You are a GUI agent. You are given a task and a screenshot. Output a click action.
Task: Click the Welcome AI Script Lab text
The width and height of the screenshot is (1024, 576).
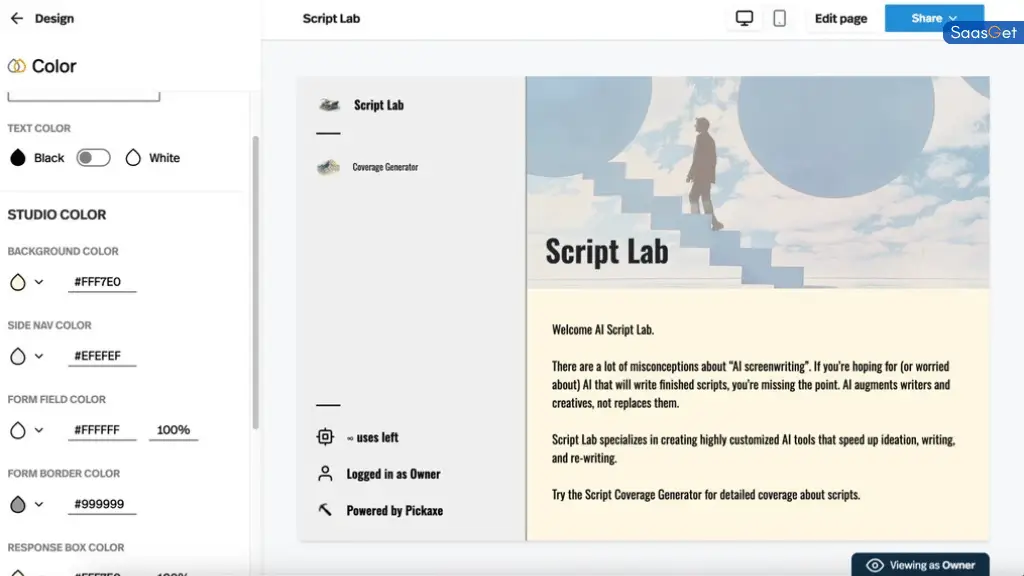point(603,330)
